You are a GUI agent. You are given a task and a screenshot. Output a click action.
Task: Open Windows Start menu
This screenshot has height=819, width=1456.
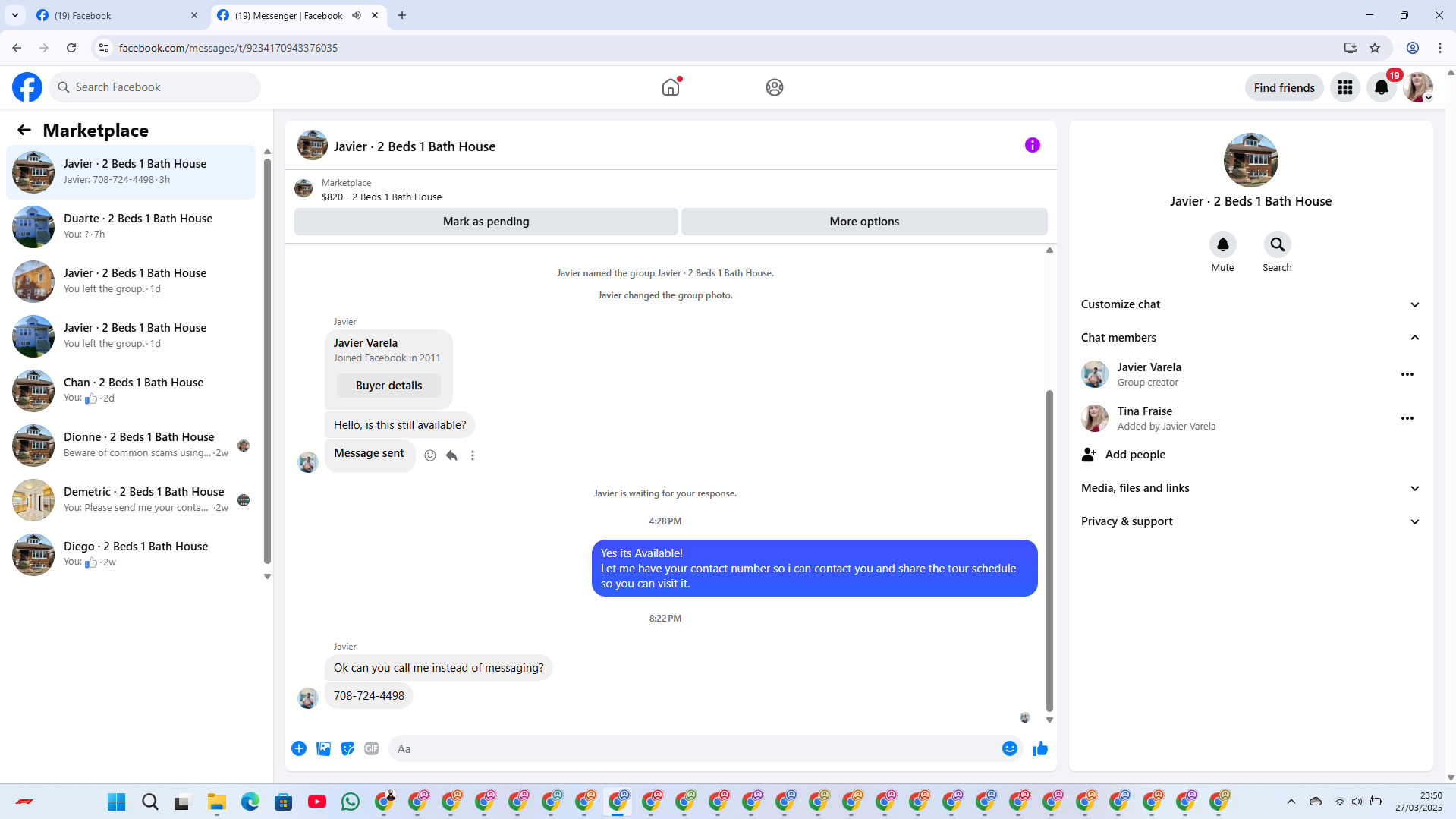pos(117,802)
